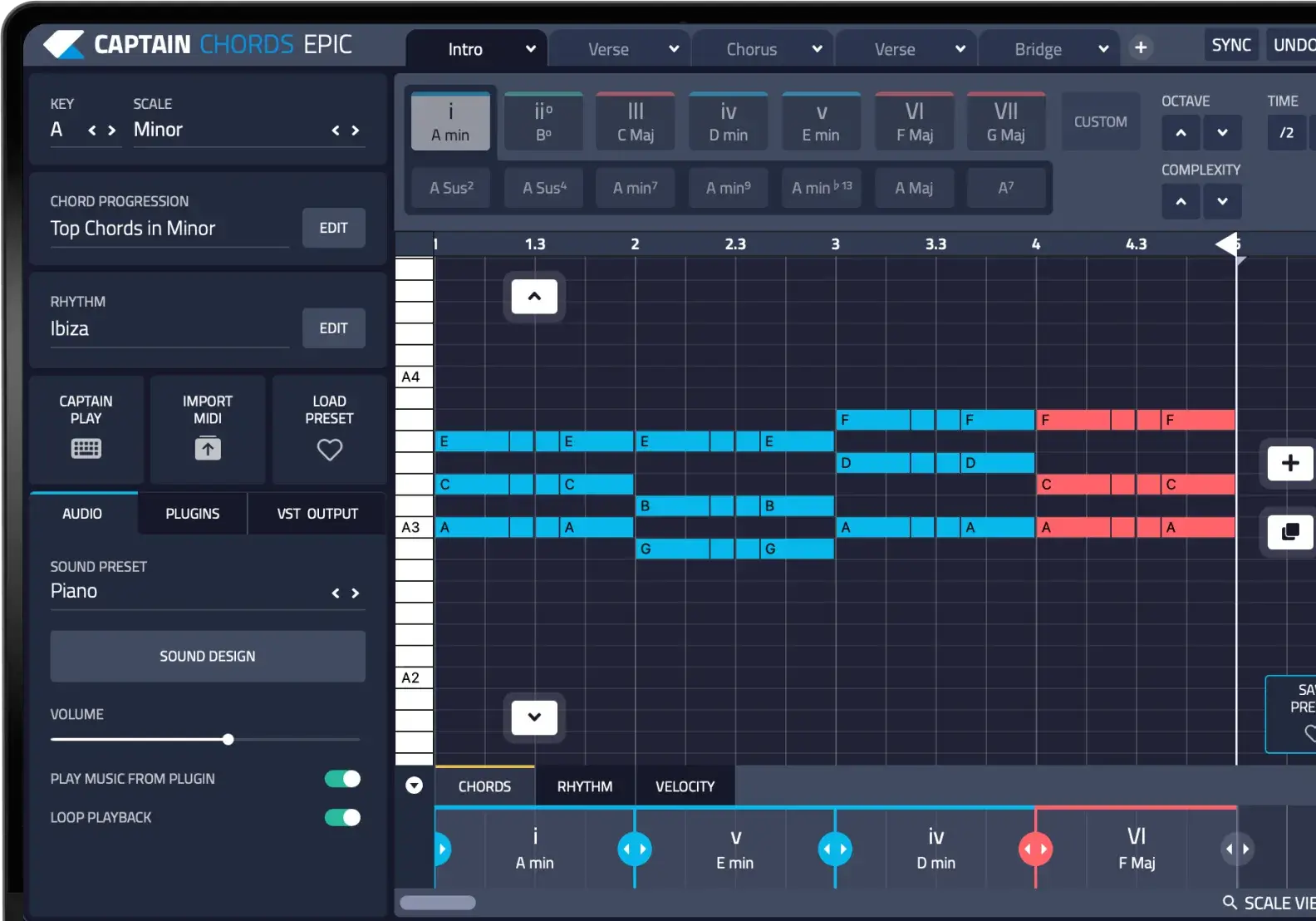This screenshot has width=1316, height=921.
Task: Open Bridge tab dropdown arrow
Action: point(1103,49)
